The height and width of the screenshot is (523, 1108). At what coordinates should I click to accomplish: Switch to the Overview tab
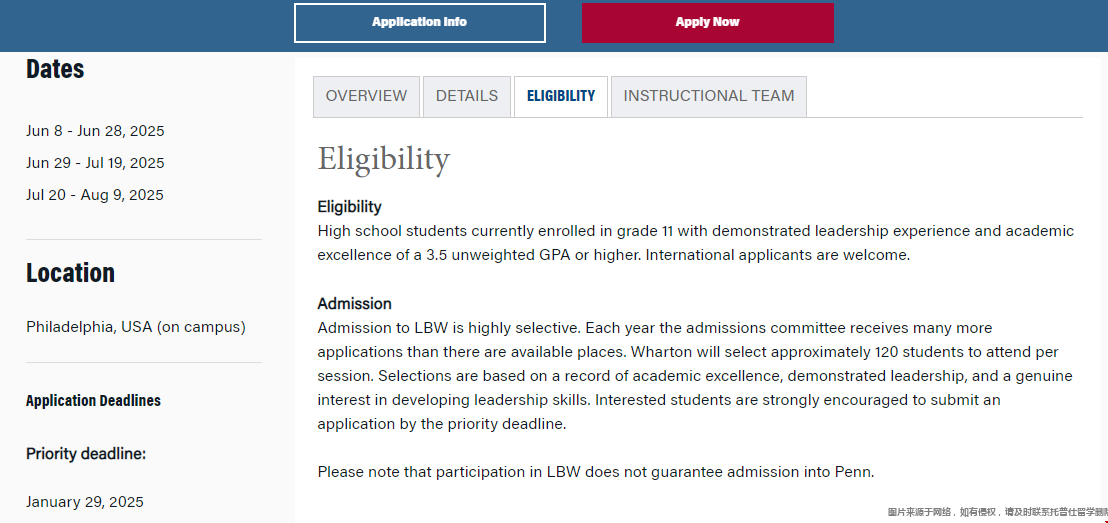366,96
